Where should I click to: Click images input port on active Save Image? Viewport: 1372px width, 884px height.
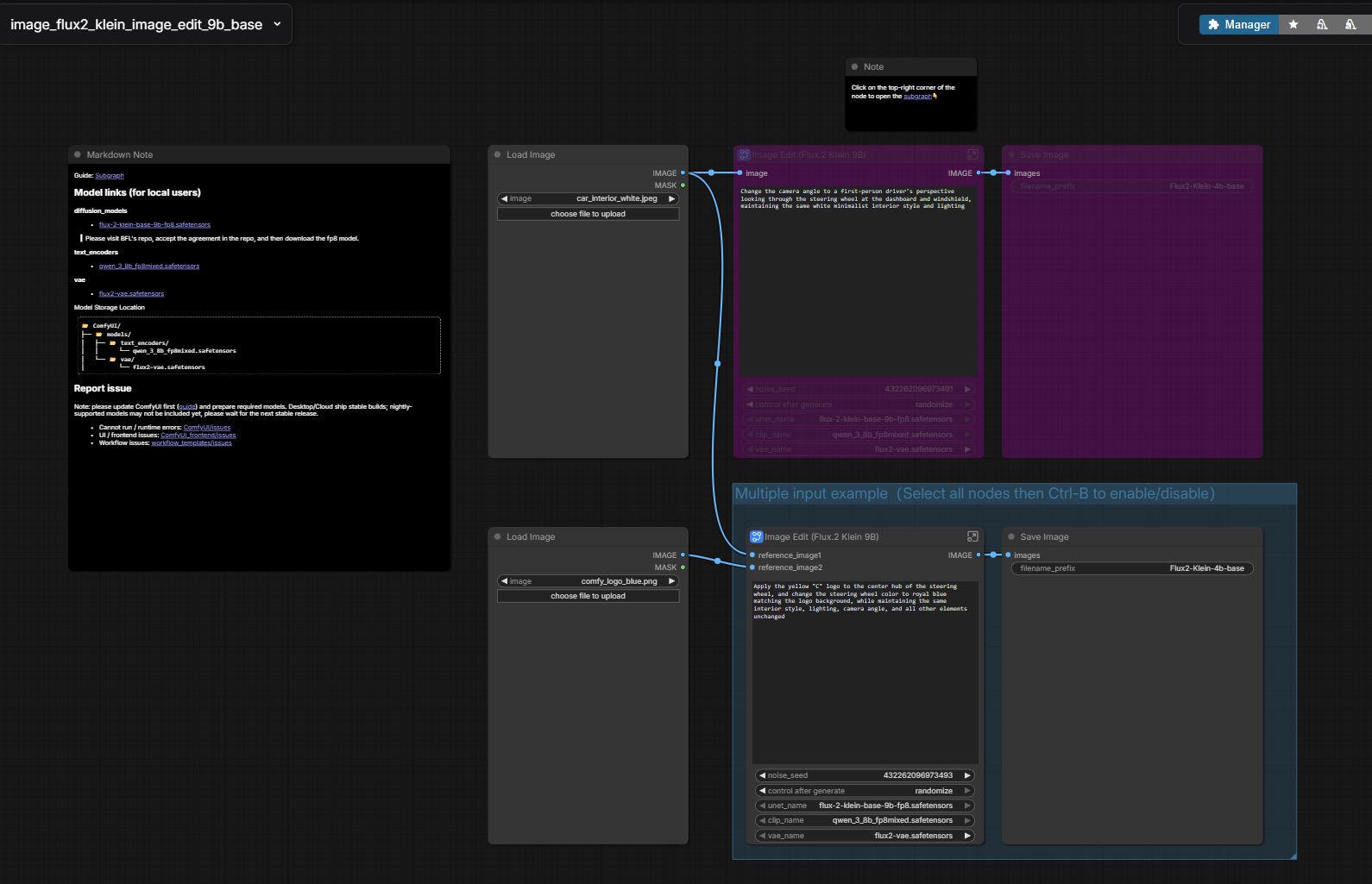[x=1008, y=555]
